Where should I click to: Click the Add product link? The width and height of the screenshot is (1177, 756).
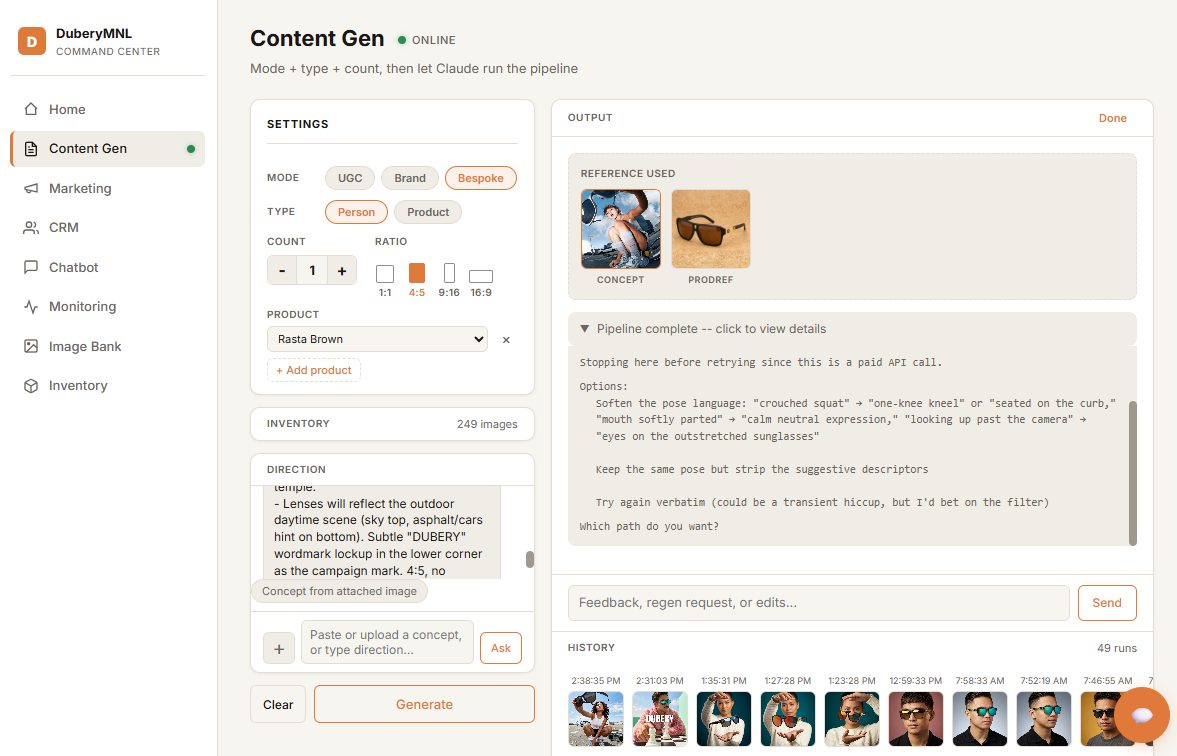click(314, 370)
